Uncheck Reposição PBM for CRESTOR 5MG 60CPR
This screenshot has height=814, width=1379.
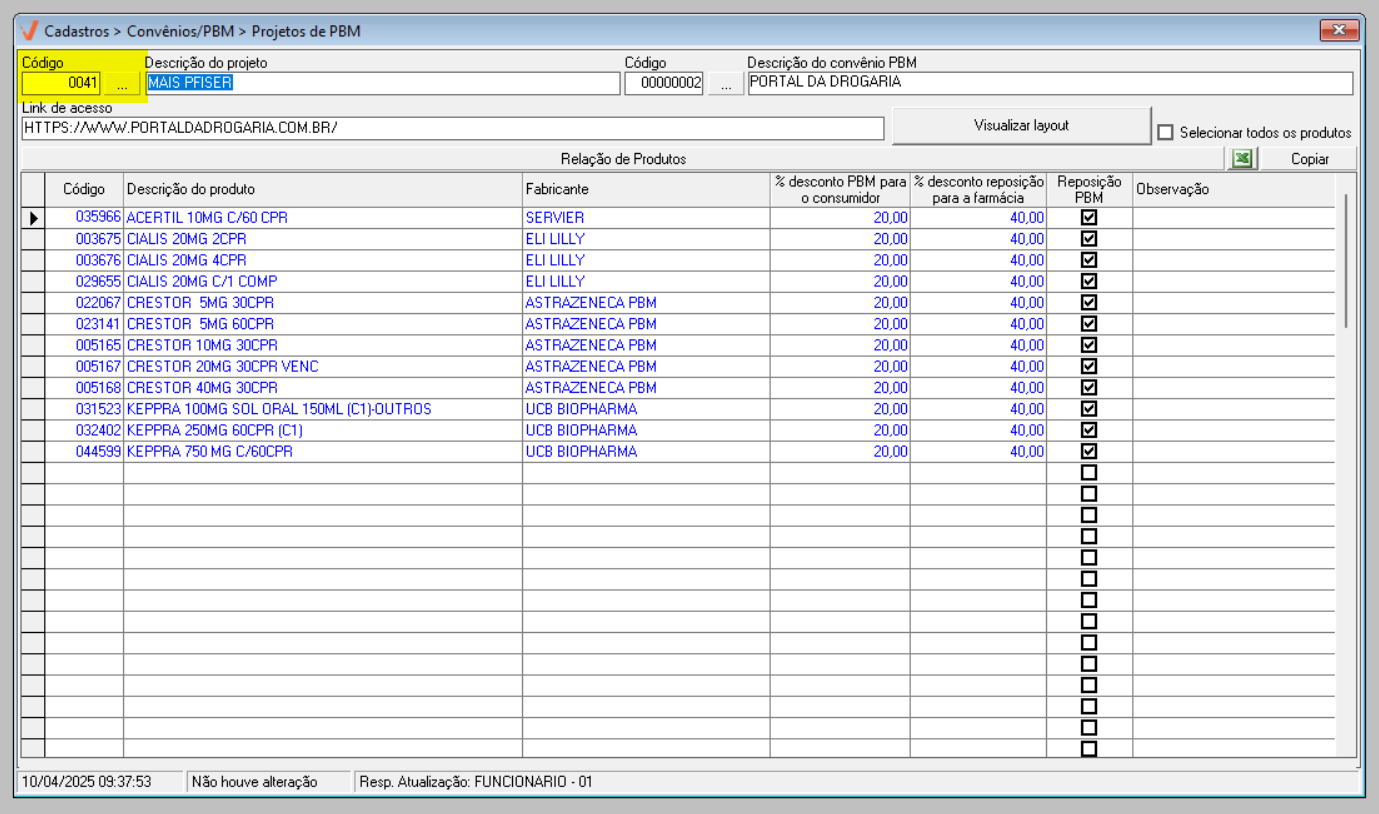[x=1089, y=324]
